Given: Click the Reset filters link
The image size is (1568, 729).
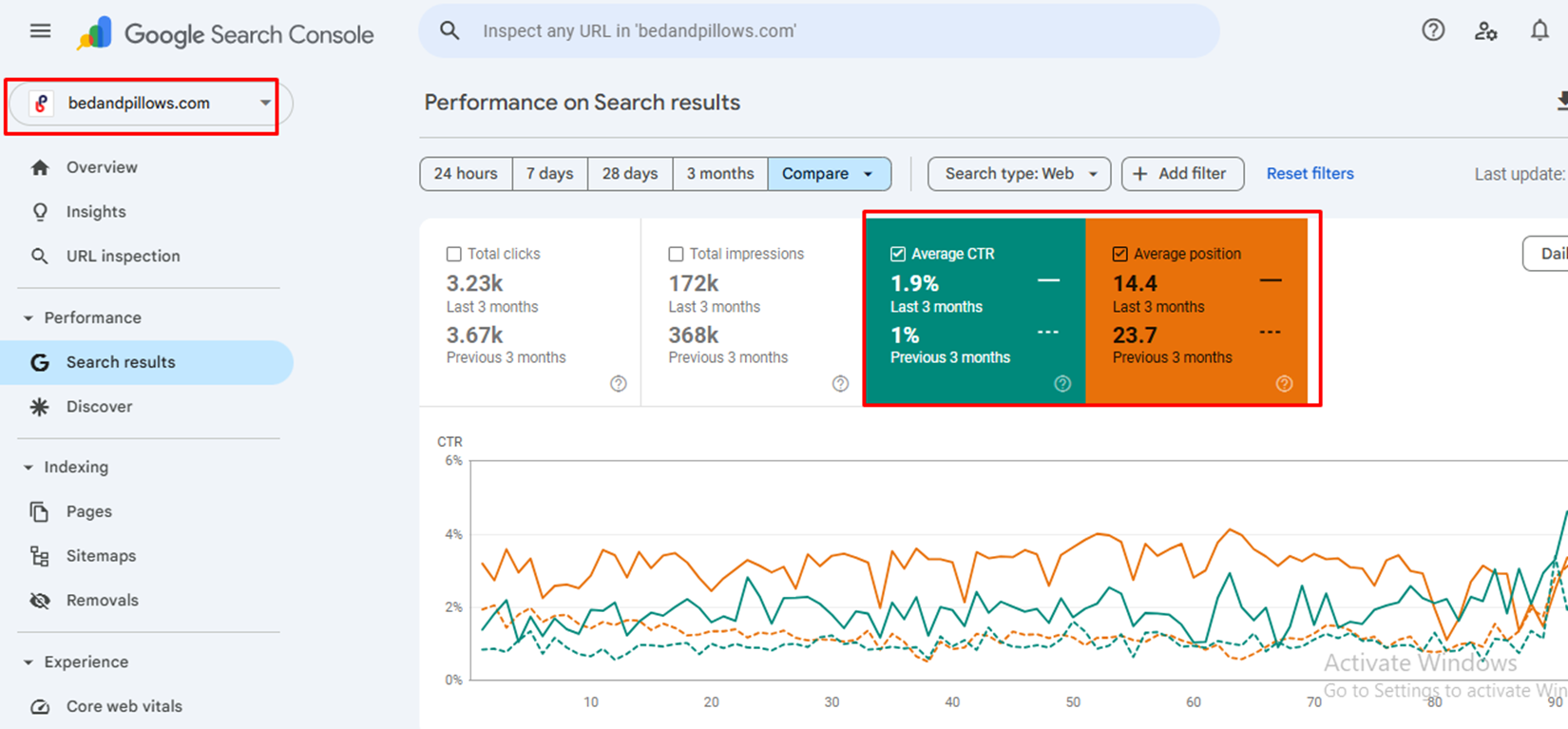Looking at the screenshot, I should tap(1310, 174).
